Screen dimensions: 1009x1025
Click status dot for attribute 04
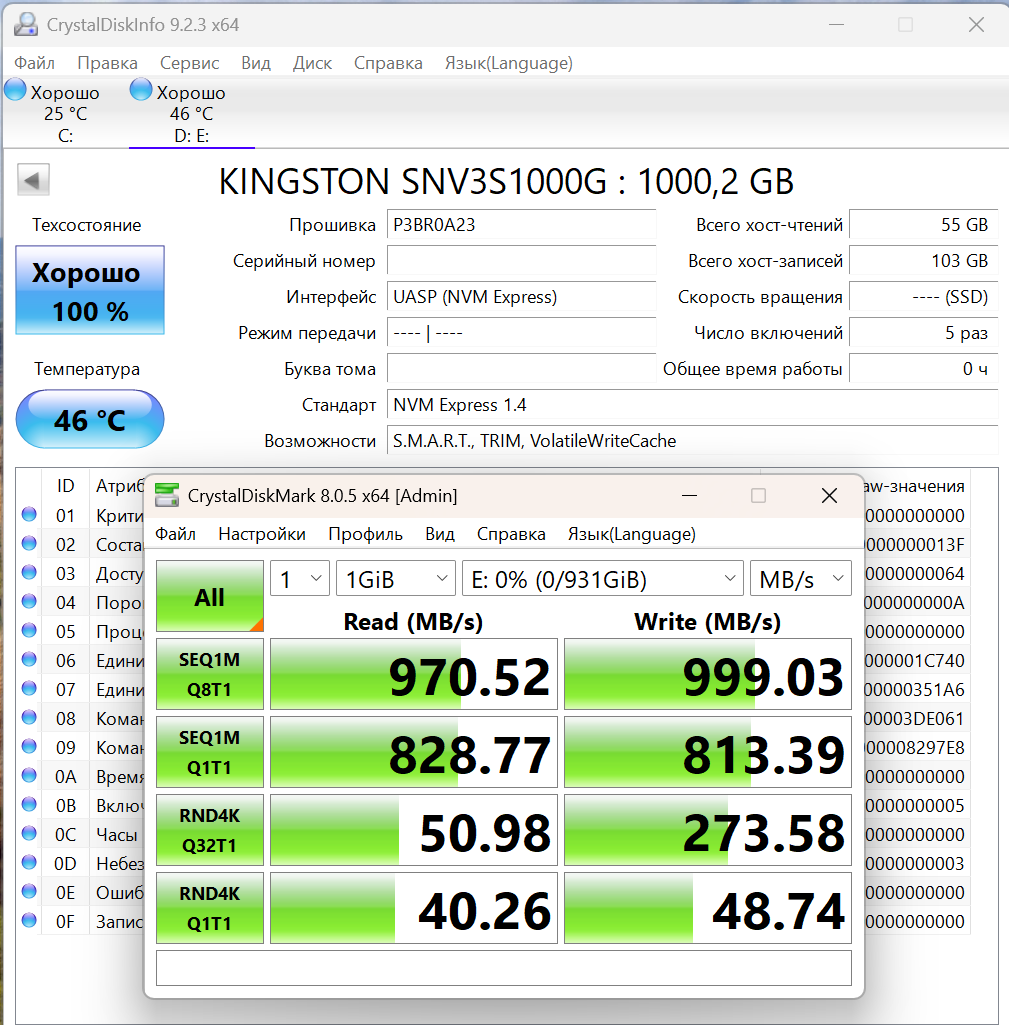click(29, 601)
